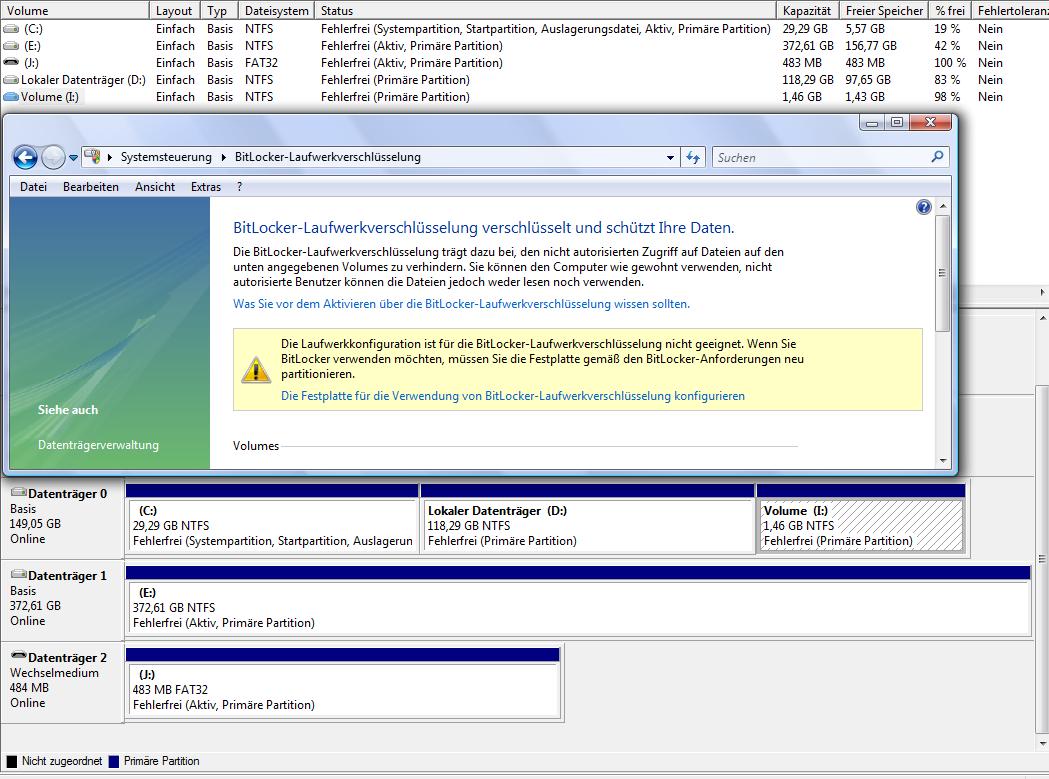Select the (E:) 372,61 GB partition block
This screenshot has width=1049, height=779.
pos(578,601)
